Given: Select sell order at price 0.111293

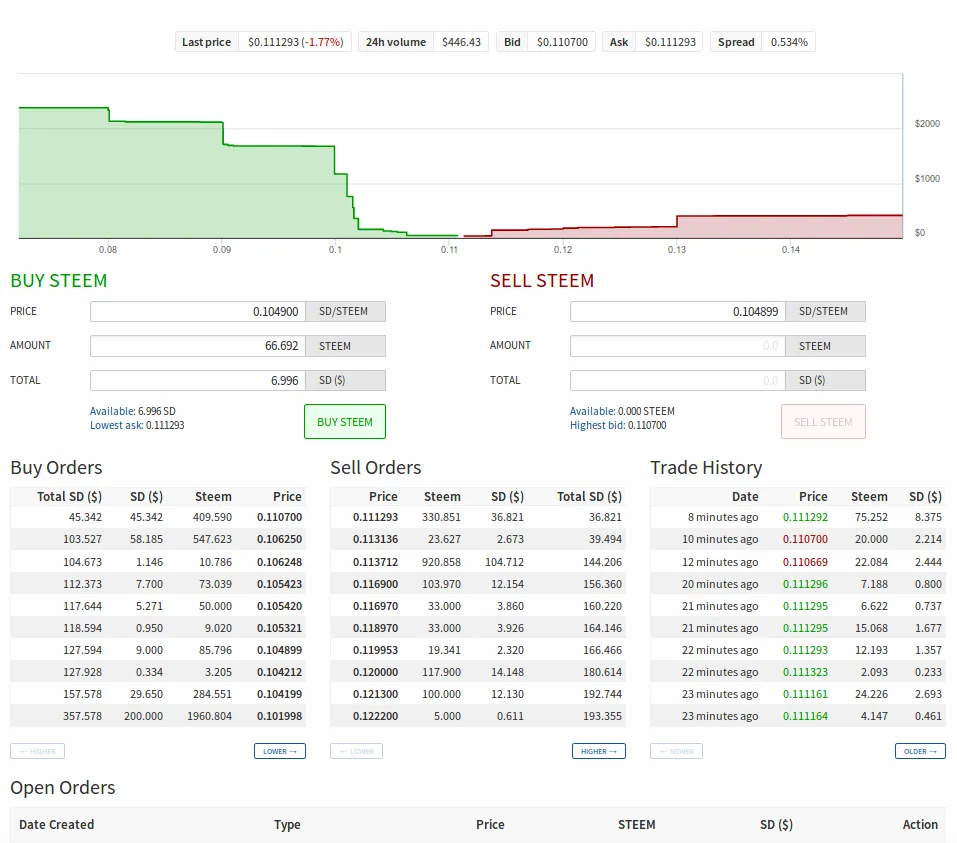Looking at the screenshot, I should 478,517.
